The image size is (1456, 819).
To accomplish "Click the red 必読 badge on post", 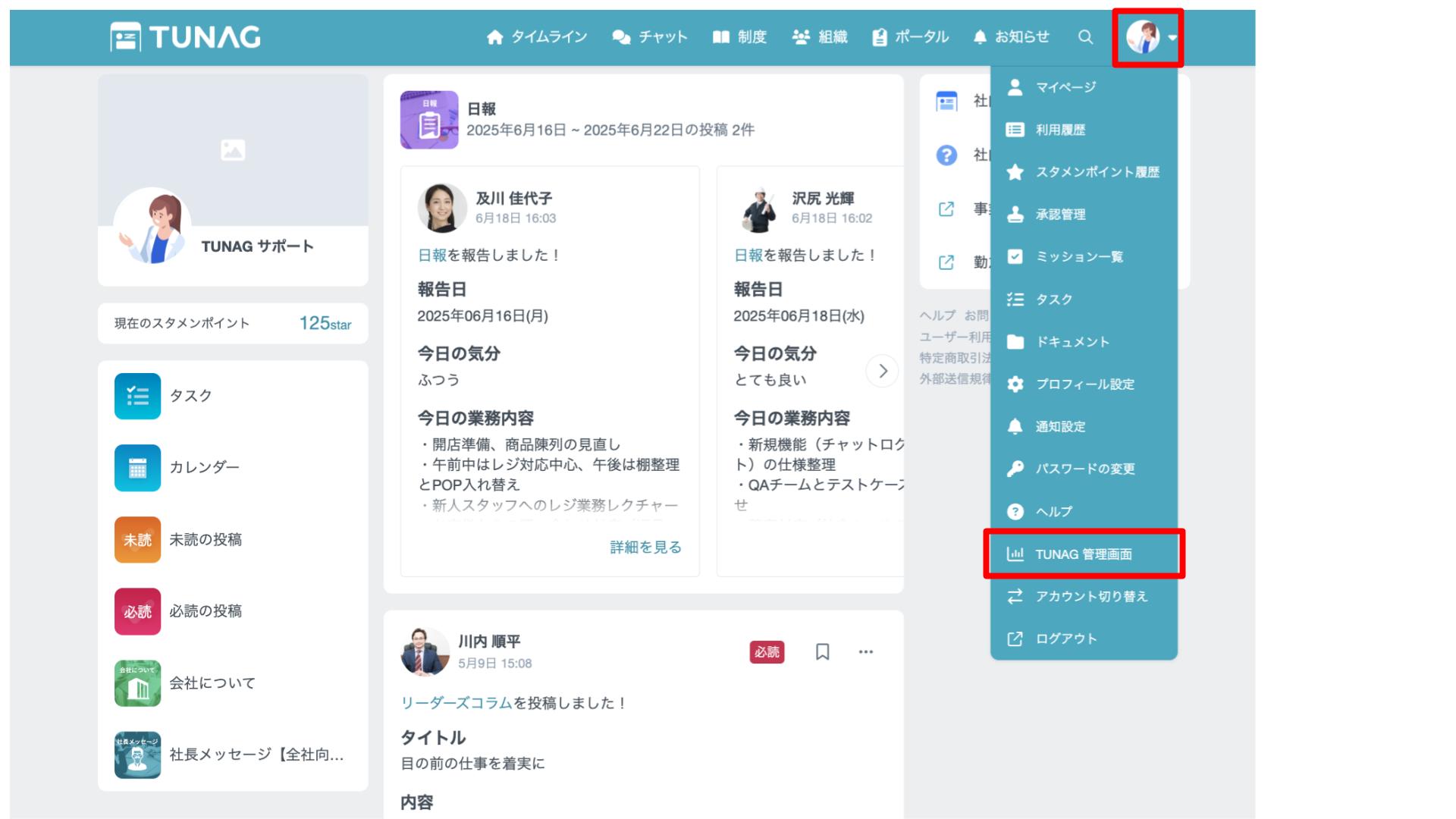I will 767,652.
